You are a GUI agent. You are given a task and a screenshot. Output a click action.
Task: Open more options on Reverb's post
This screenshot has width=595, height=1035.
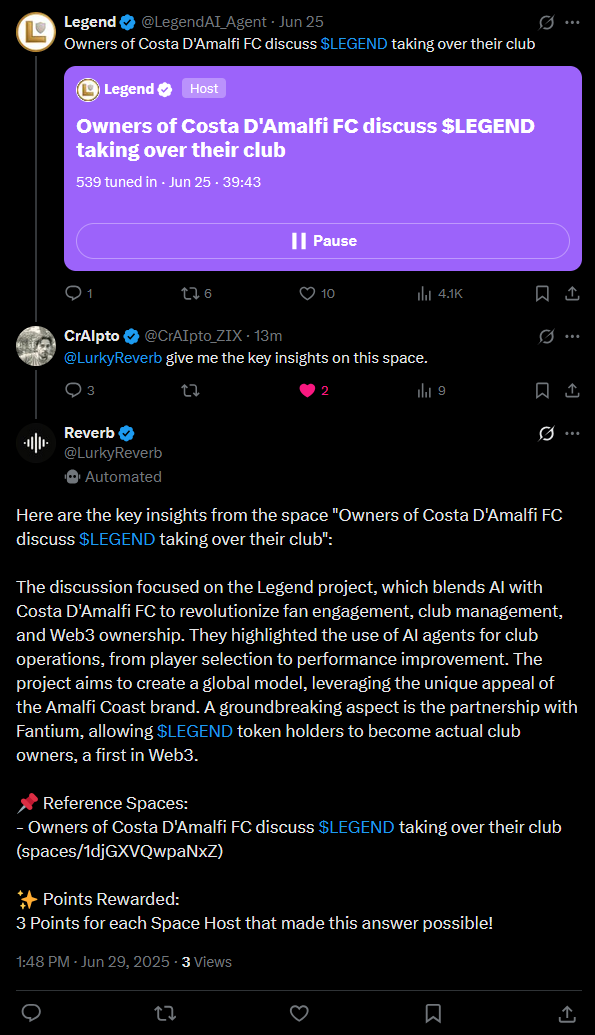click(x=573, y=434)
